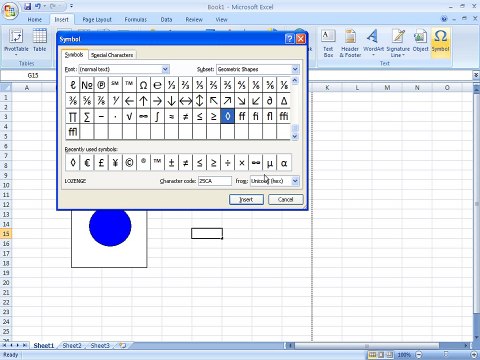Undo last action in Quick Access Toolbar
This screenshot has height=360, width=480.
click(x=38, y=6)
